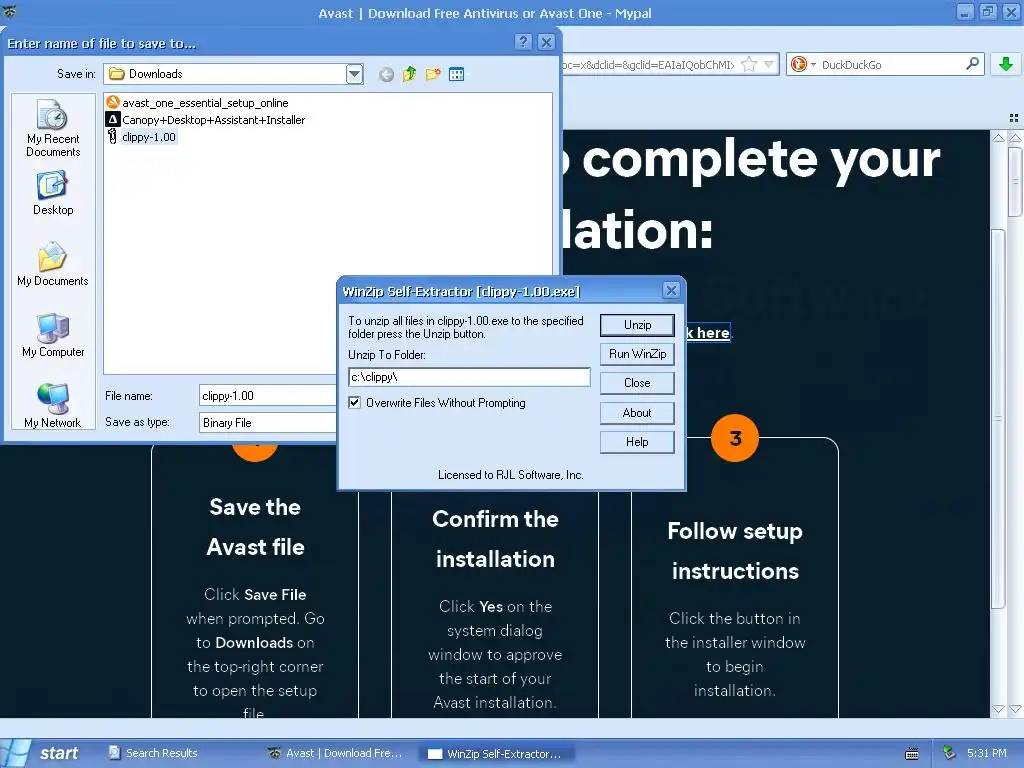Click the on-screen keyboard tray icon
The height and width of the screenshot is (768, 1024).
tap(912, 754)
